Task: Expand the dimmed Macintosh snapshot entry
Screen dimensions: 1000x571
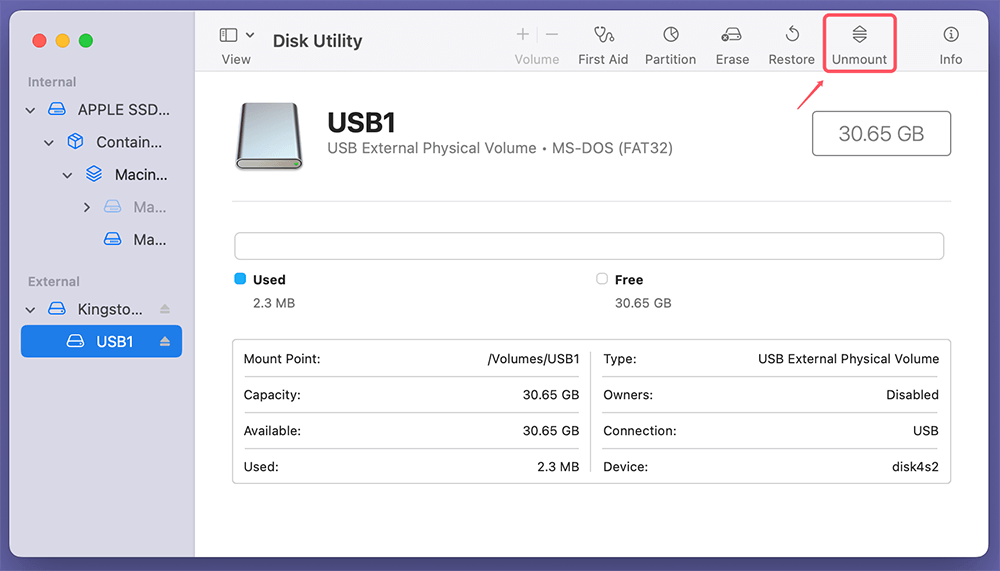Action: 87,208
